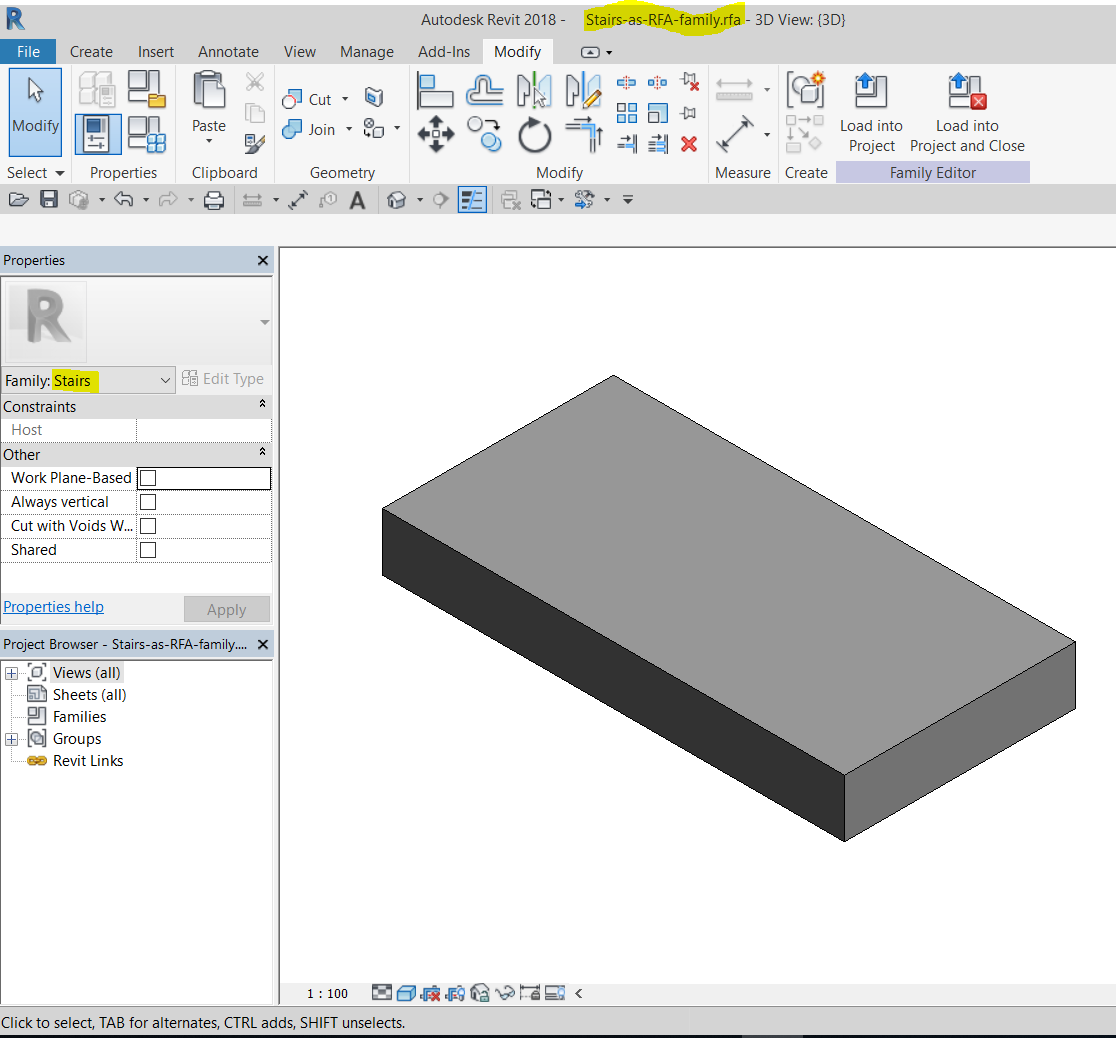Image resolution: width=1116 pixels, height=1038 pixels.
Task: Click the Default 3D View house icon
Action: click(x=396, y=200)
